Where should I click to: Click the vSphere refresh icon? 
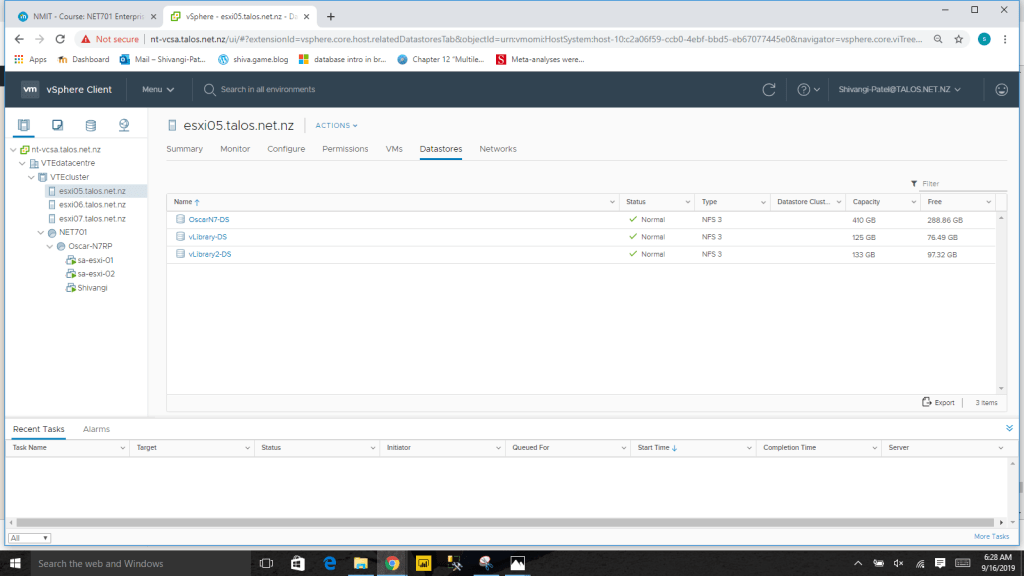tap(769, 90)
